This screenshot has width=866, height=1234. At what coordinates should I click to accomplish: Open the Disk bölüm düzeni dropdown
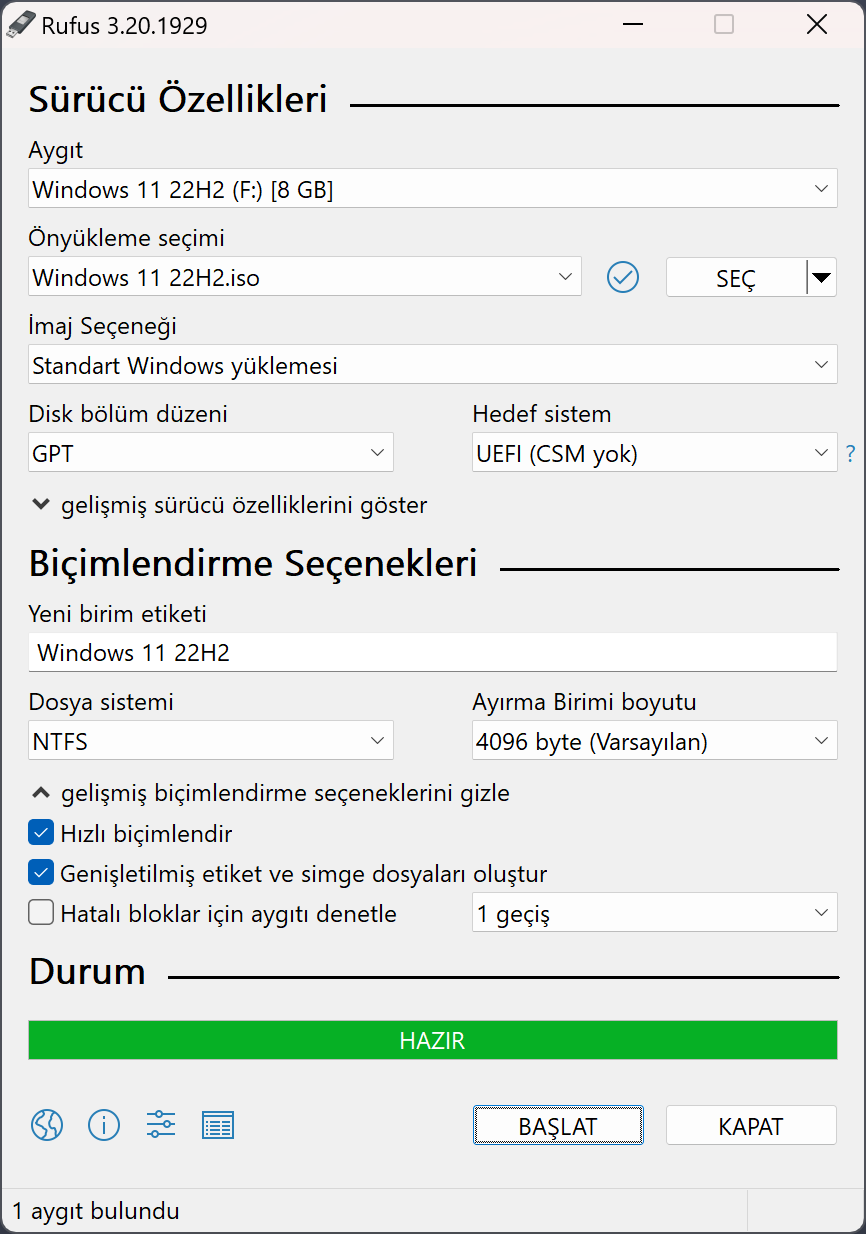(210, 452)
